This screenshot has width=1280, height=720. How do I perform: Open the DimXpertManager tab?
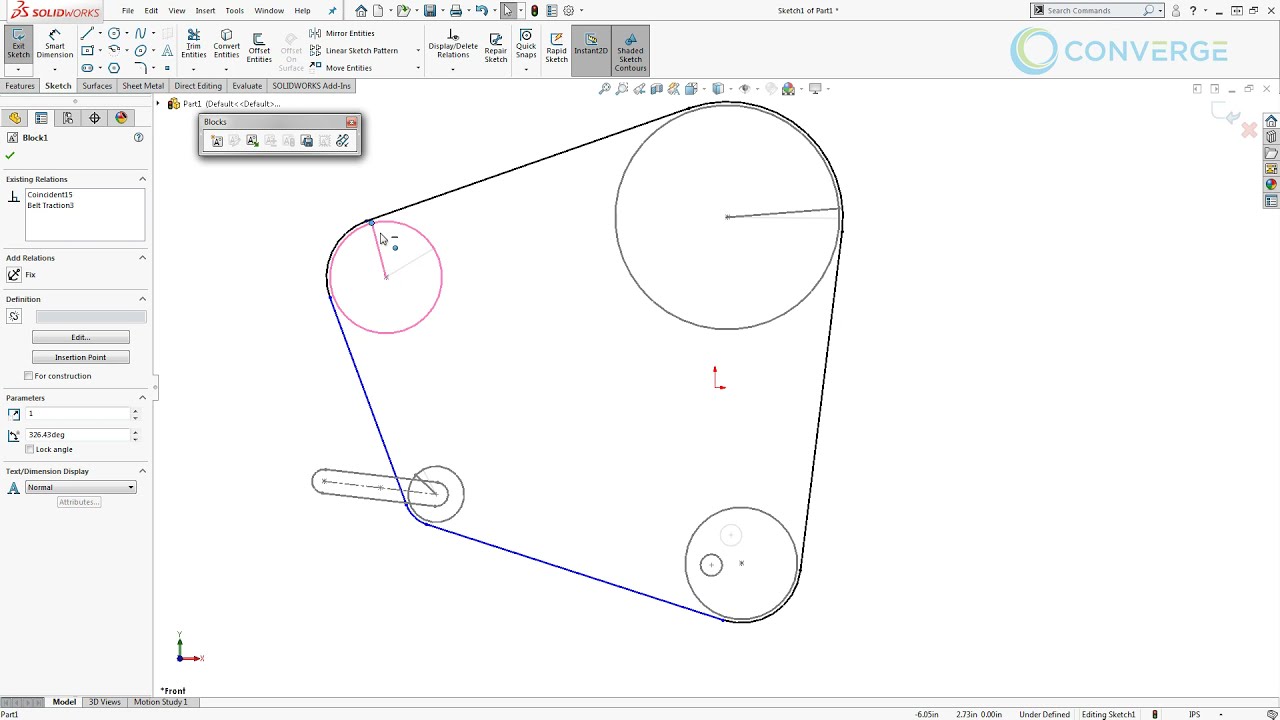[94, 118]
